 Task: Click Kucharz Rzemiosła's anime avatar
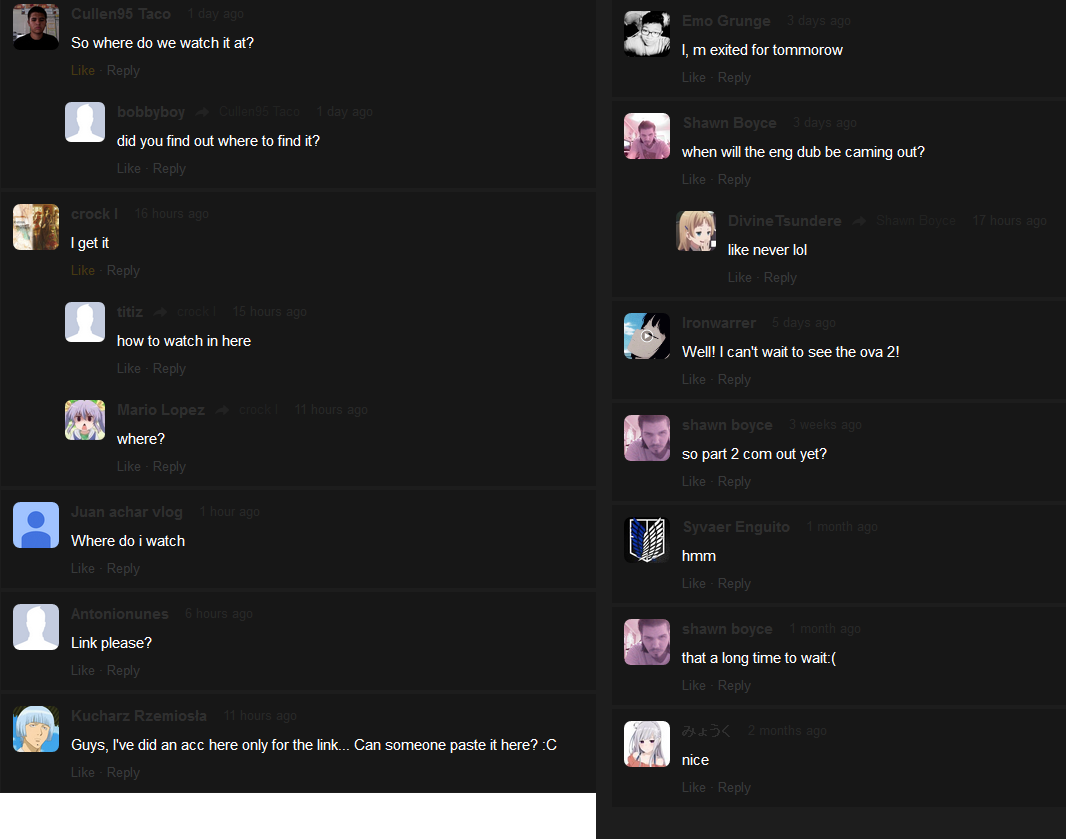(36, 729)
